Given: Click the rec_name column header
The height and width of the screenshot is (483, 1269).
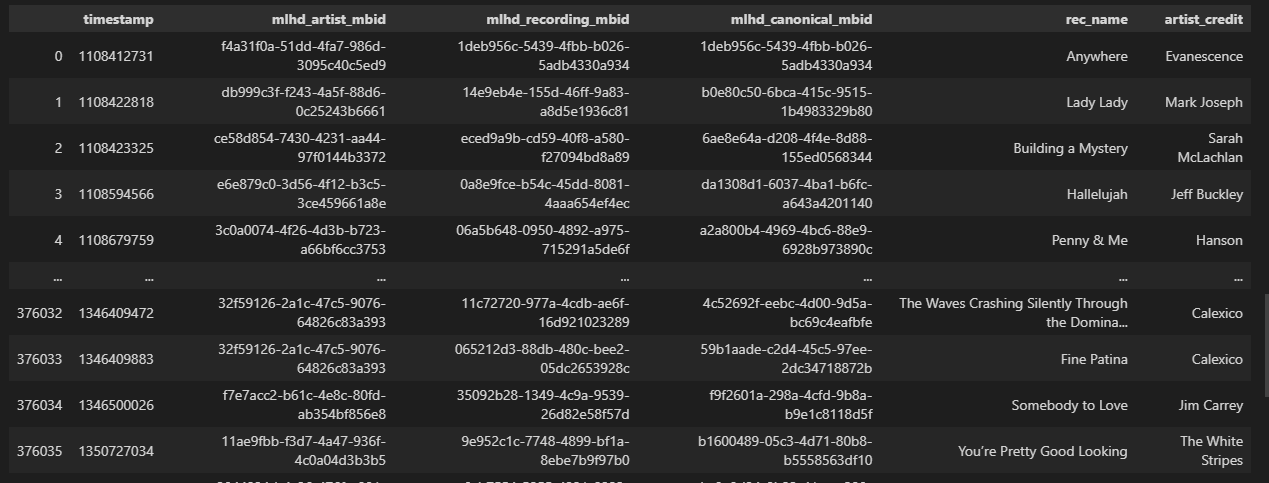Looking at the screenshot, I should tap(1096, 19).
